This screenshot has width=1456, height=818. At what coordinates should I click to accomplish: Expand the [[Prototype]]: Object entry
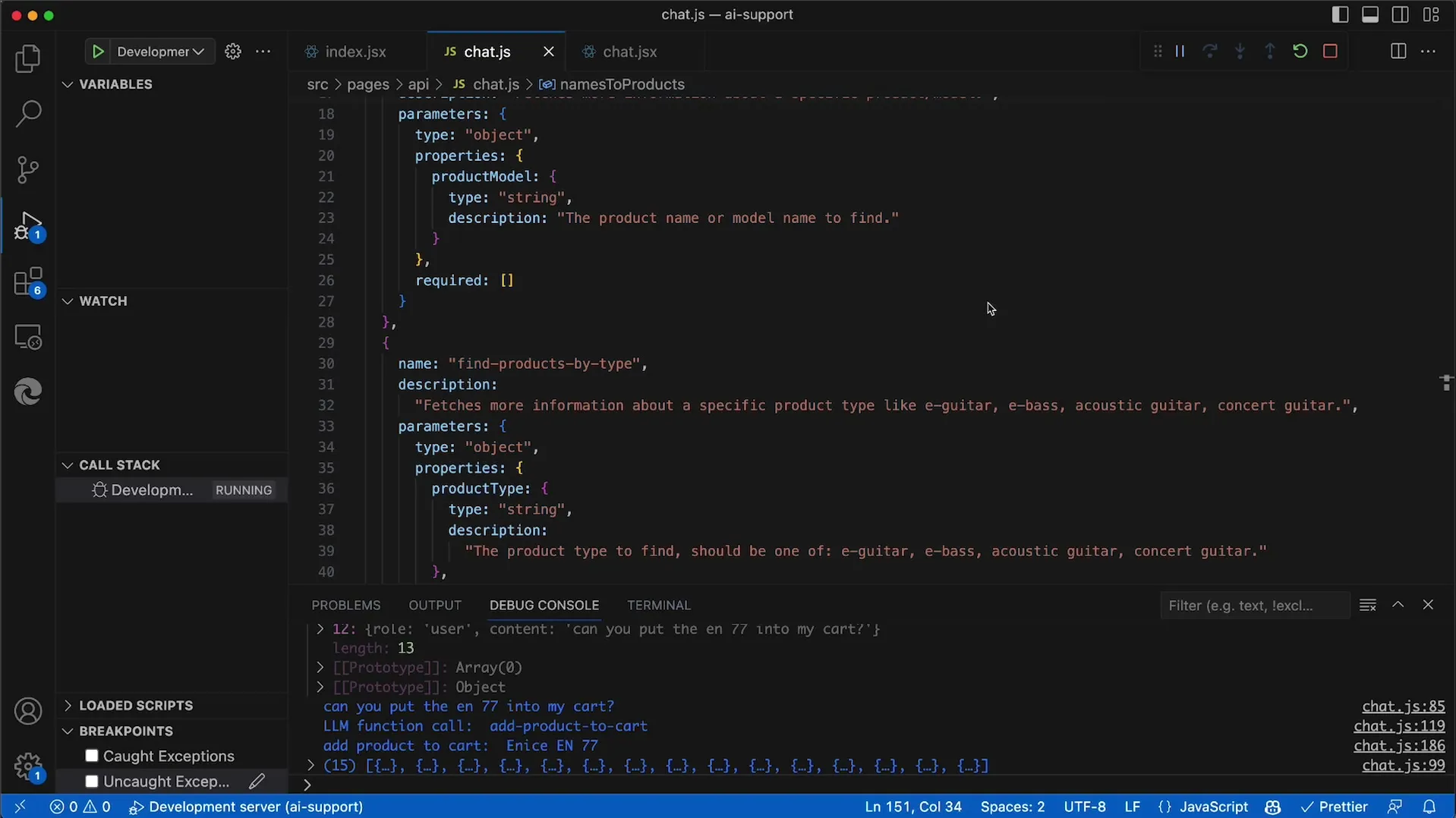pyautogui.click(x=320, y=687)
